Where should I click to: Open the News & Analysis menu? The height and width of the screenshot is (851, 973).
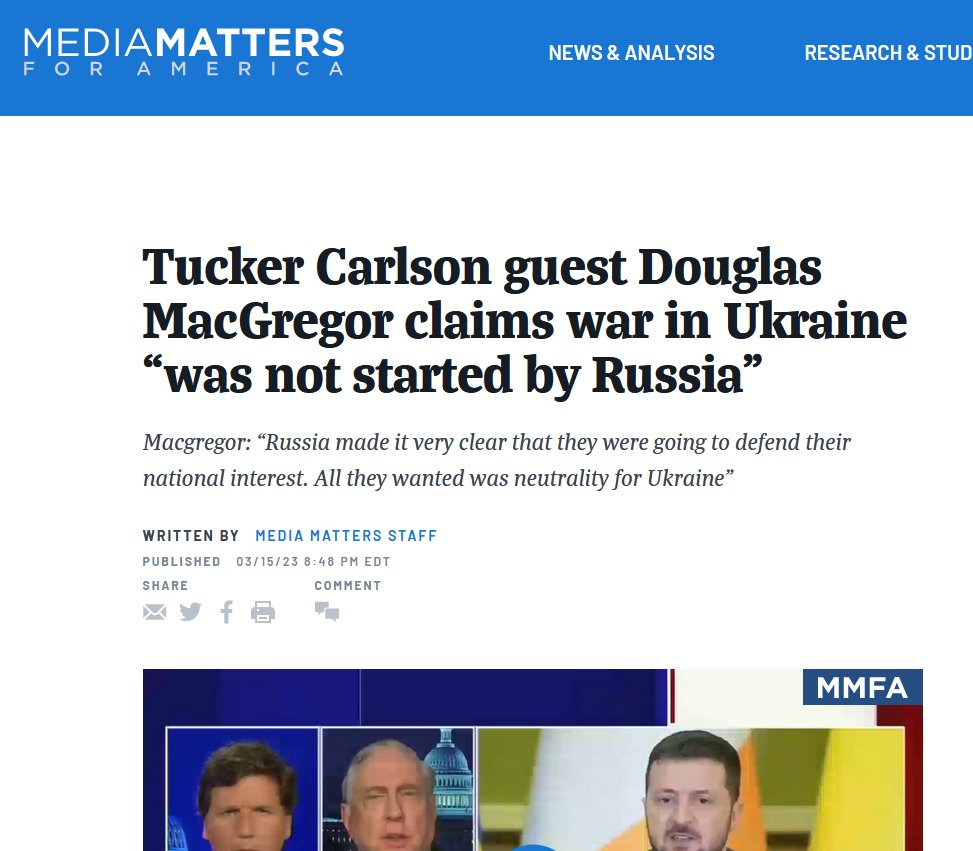click(x=631, y=53)
